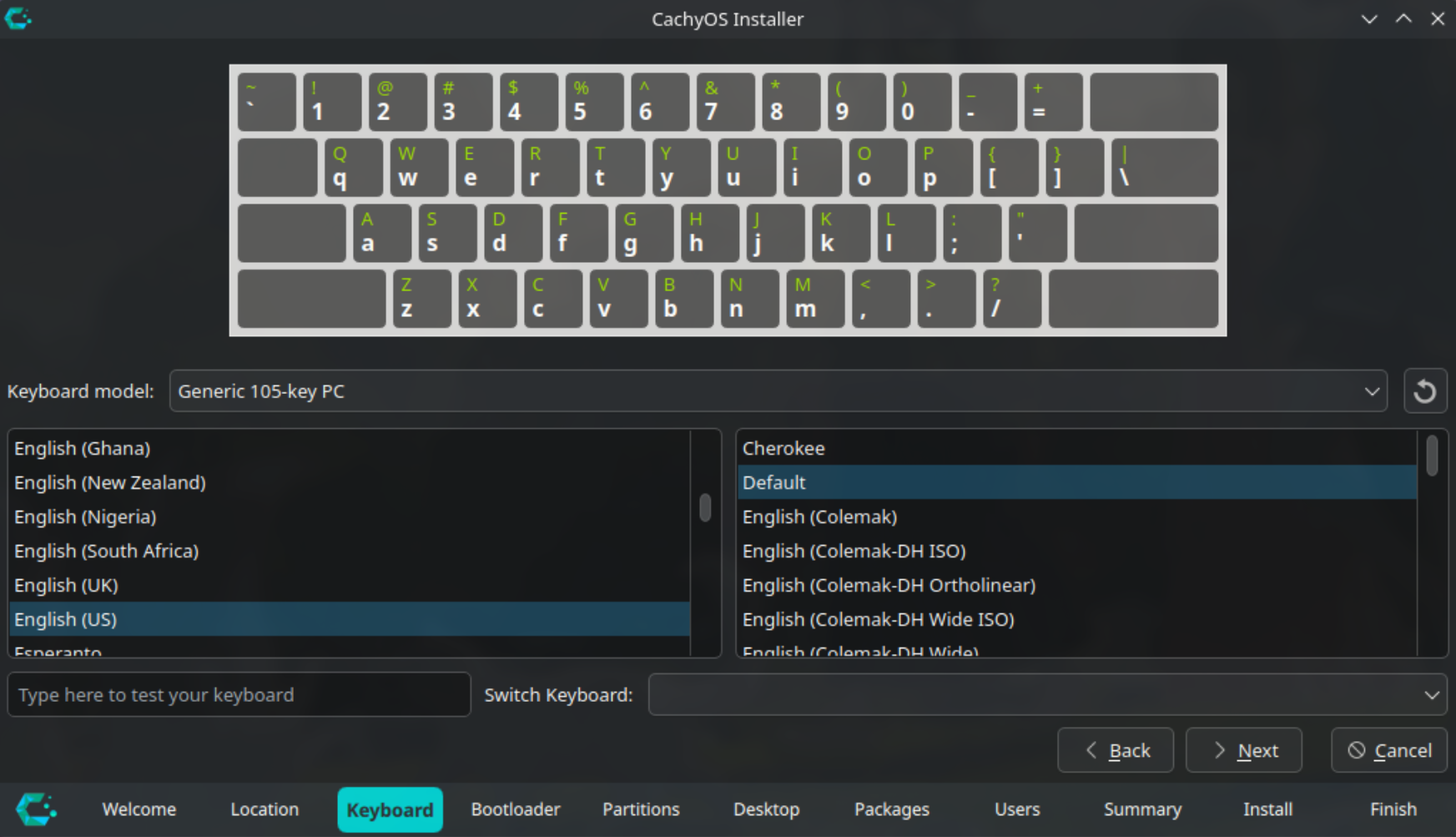Click the slash key on keyboard preview
The width and height of the screenshot is (1456, 837).
point(1012,299)
